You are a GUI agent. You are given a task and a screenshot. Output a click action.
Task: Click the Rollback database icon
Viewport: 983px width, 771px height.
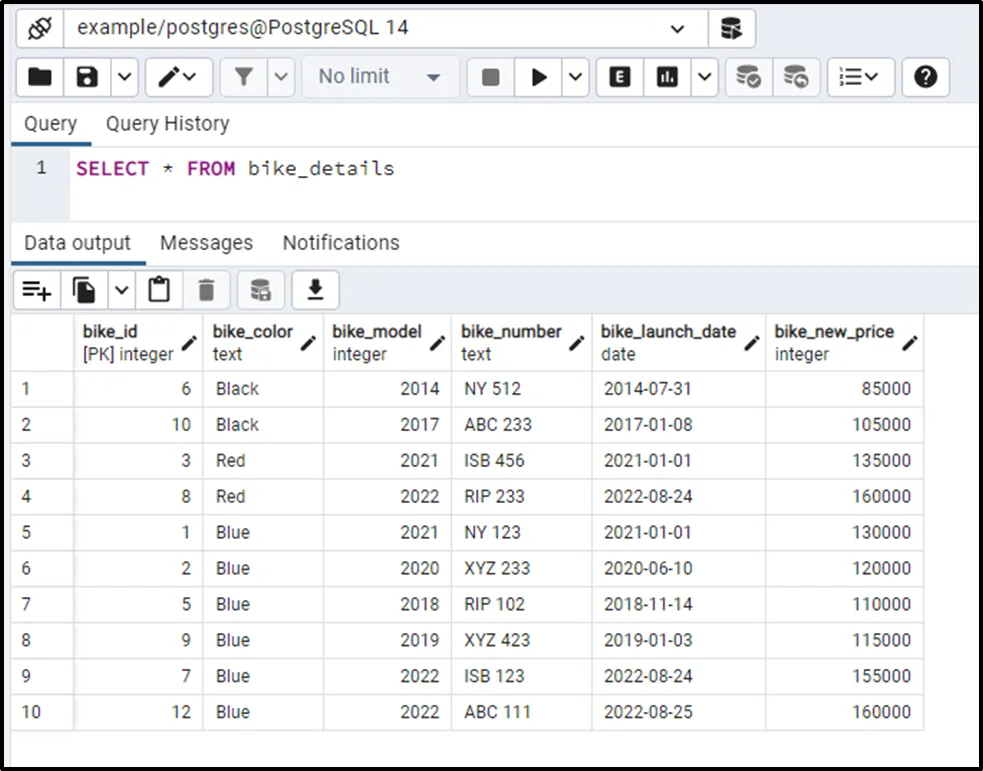(795, 77)
